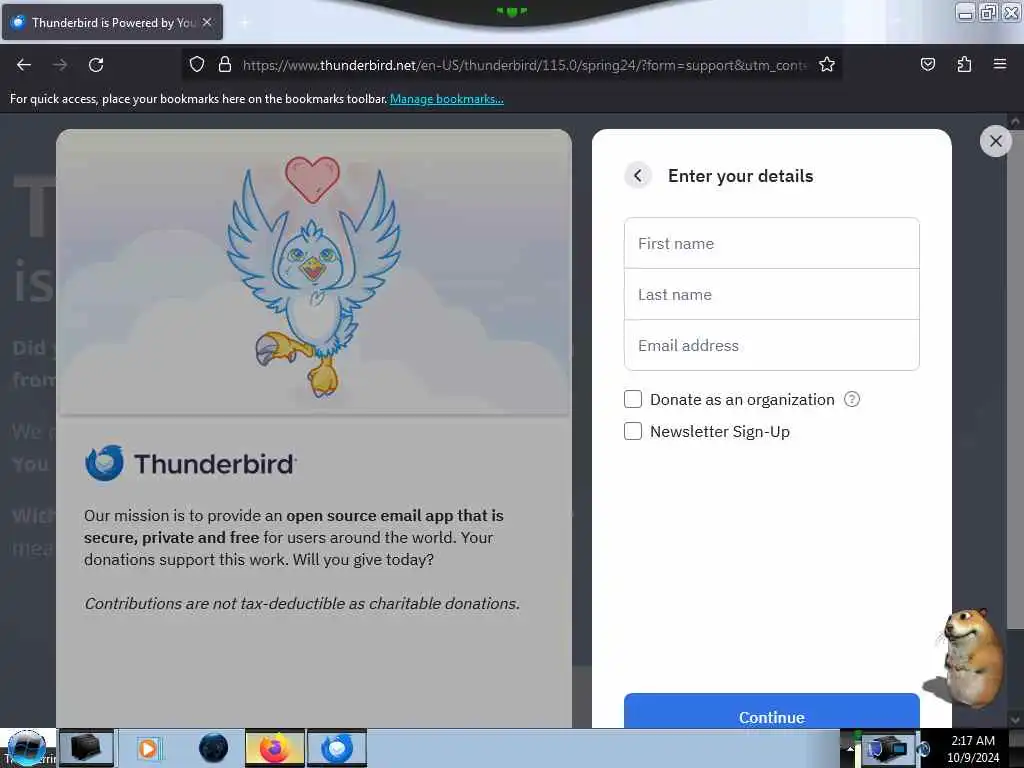Open the Save to Pocket icon
The width and height of the screenshot is (1024, 768).
(927, 65)
